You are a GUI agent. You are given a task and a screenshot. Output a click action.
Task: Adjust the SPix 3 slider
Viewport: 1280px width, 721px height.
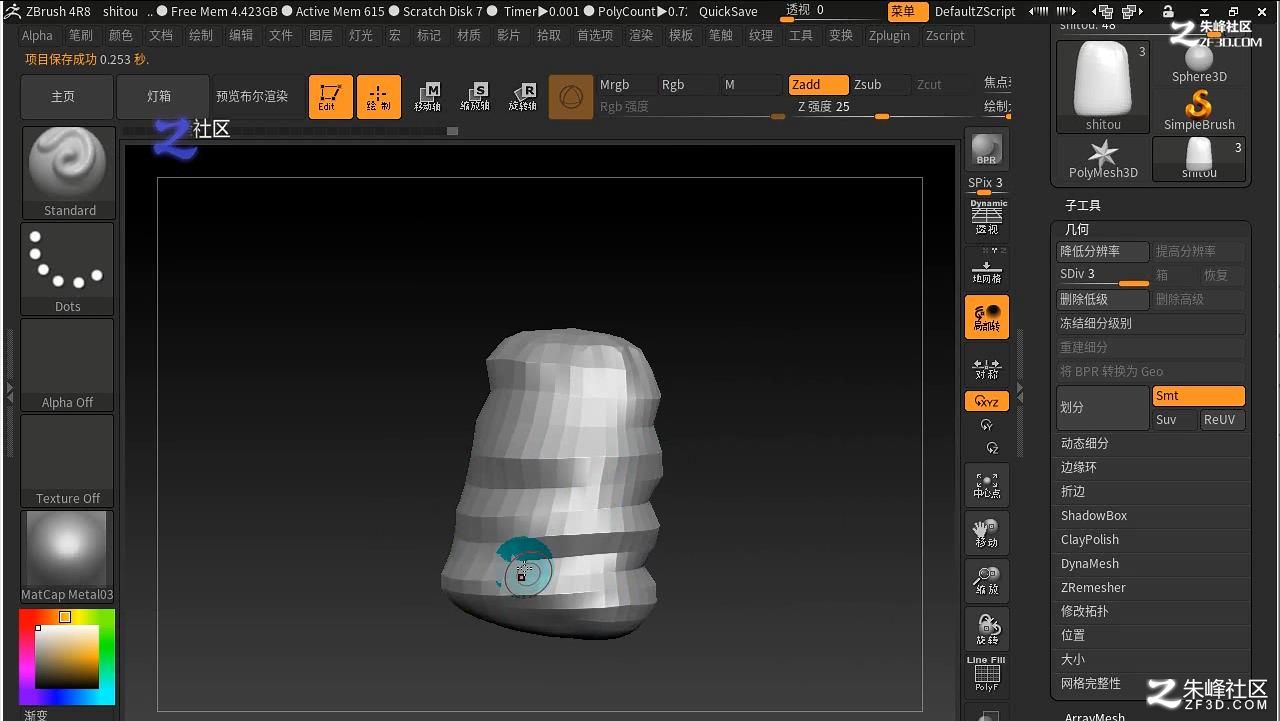[x=987, y=184]
